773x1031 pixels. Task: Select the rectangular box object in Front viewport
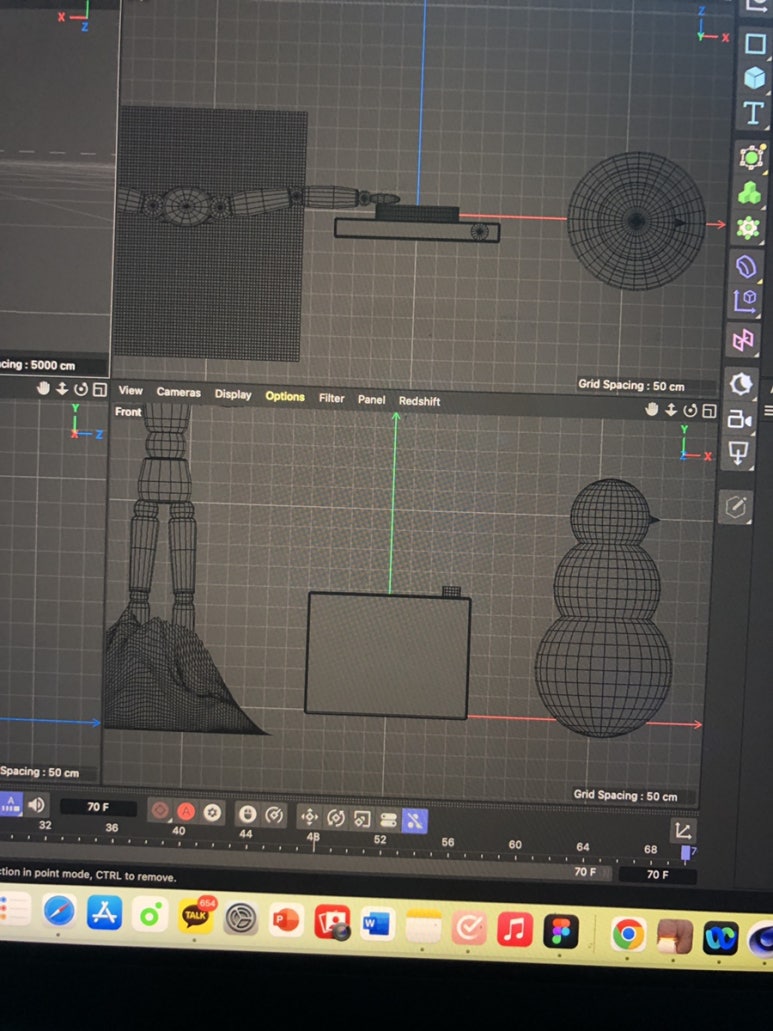(388, 655)
